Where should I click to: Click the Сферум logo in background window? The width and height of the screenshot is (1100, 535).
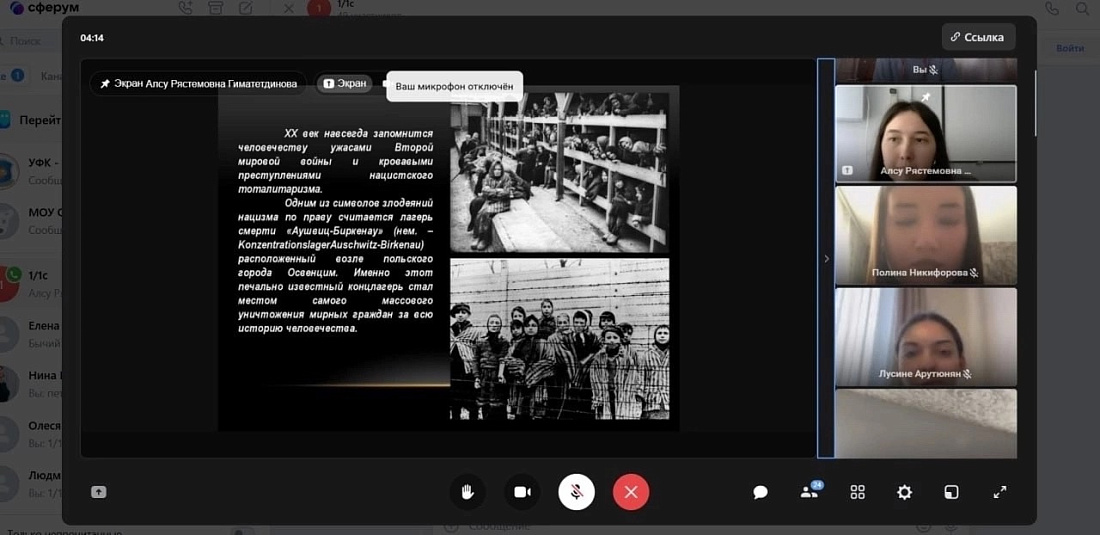click(x=44, y=8)
